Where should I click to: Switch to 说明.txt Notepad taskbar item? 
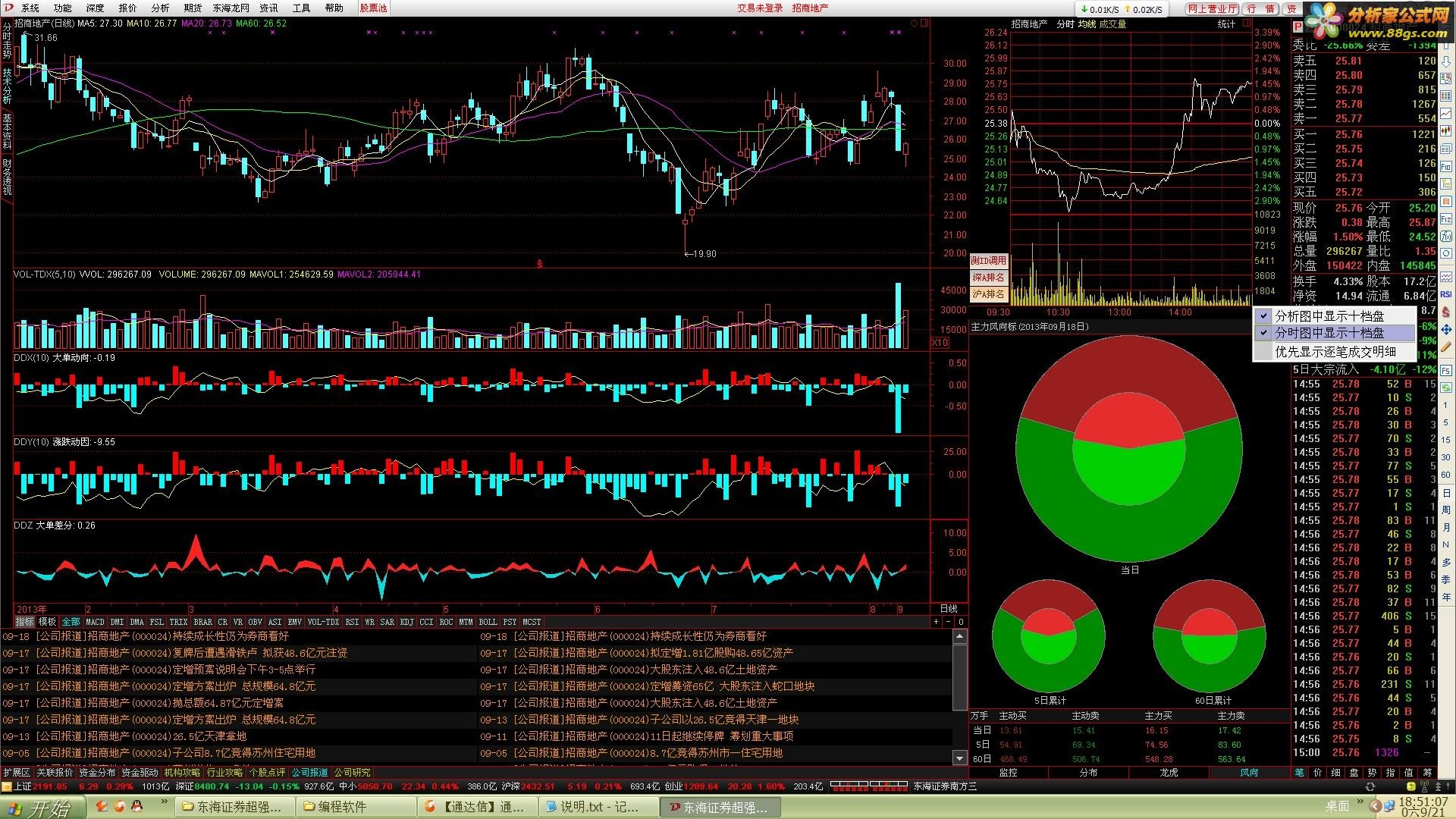pyautogui.click(x=599, y=807)
